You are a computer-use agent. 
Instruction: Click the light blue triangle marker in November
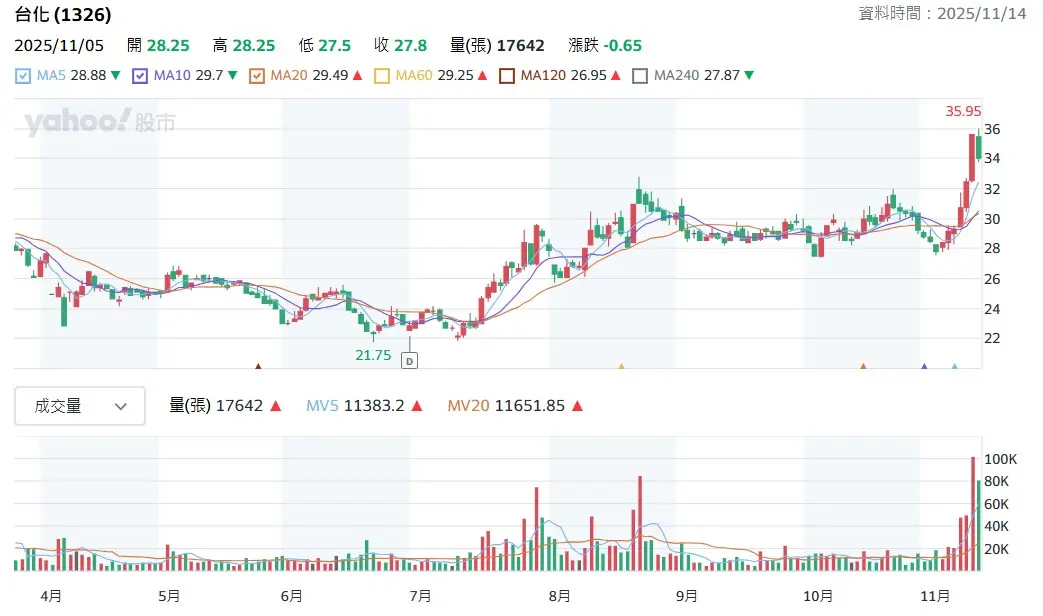tap(954, 367)
